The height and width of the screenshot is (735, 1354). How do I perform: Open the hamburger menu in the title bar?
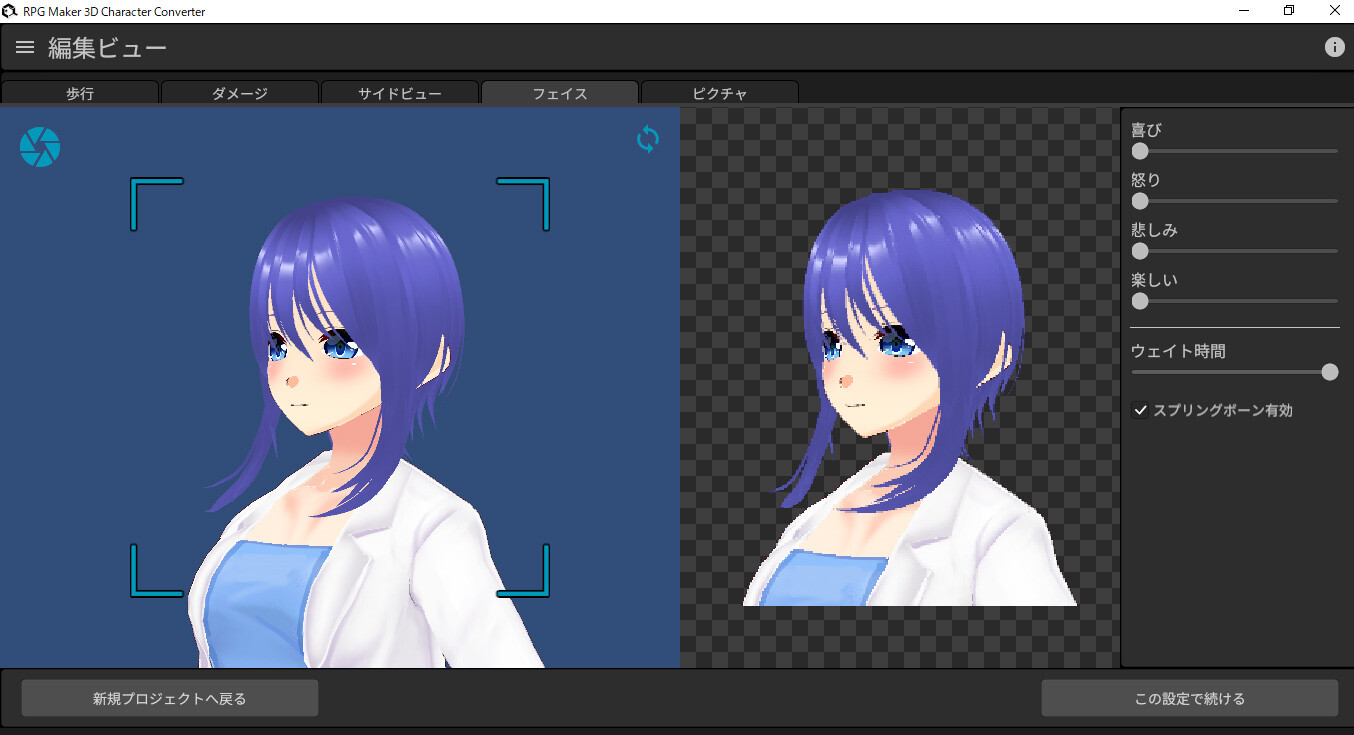24,46
